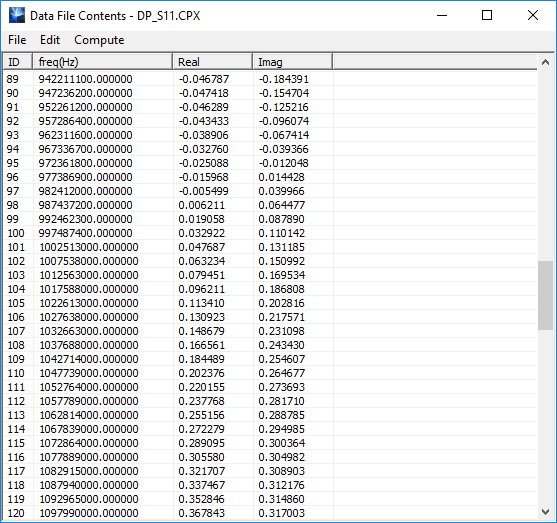Open the Compute menu

click(99, 40)
